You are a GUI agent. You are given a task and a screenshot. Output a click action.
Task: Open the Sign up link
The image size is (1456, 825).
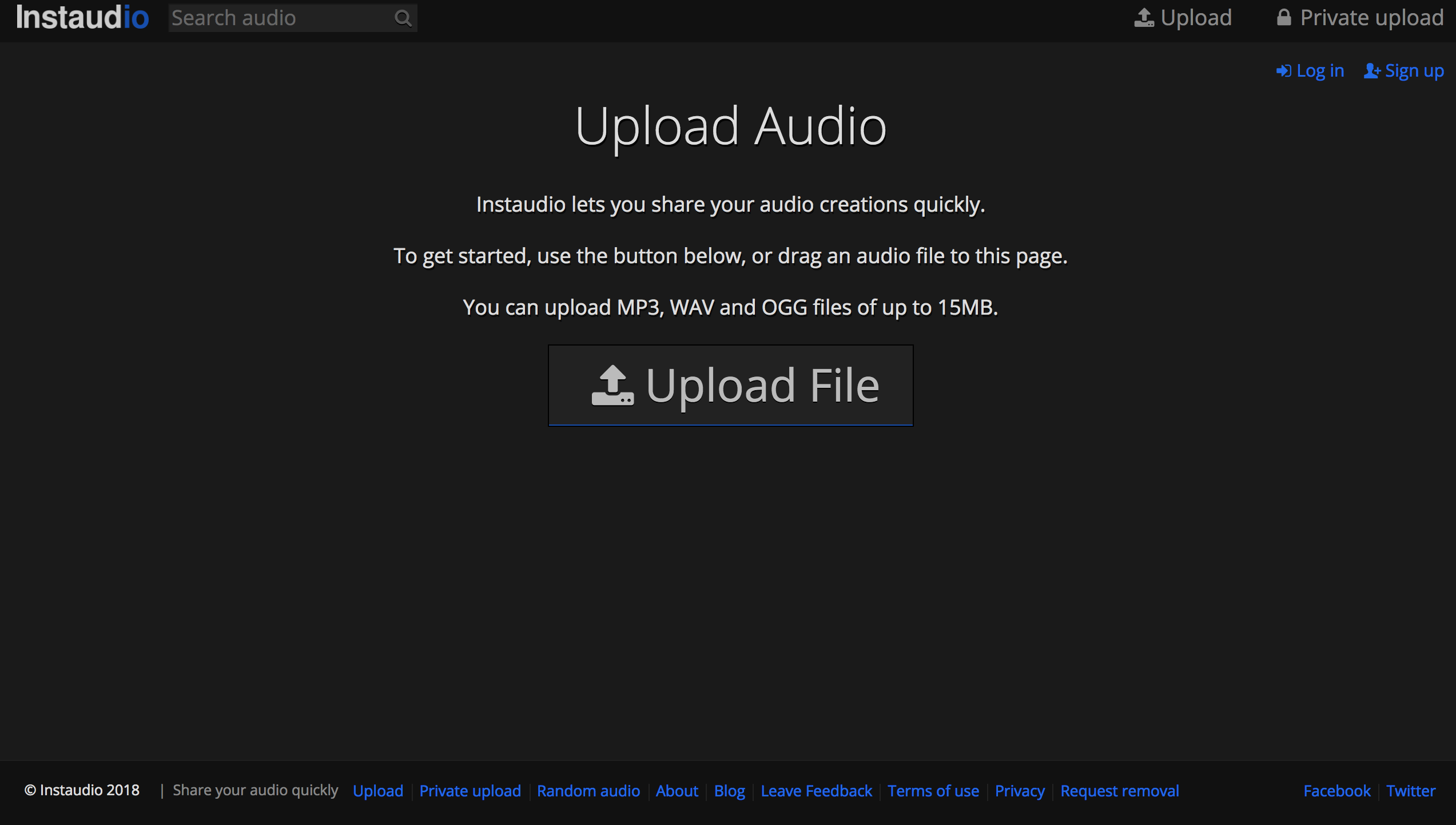(x=1414, y=71)
